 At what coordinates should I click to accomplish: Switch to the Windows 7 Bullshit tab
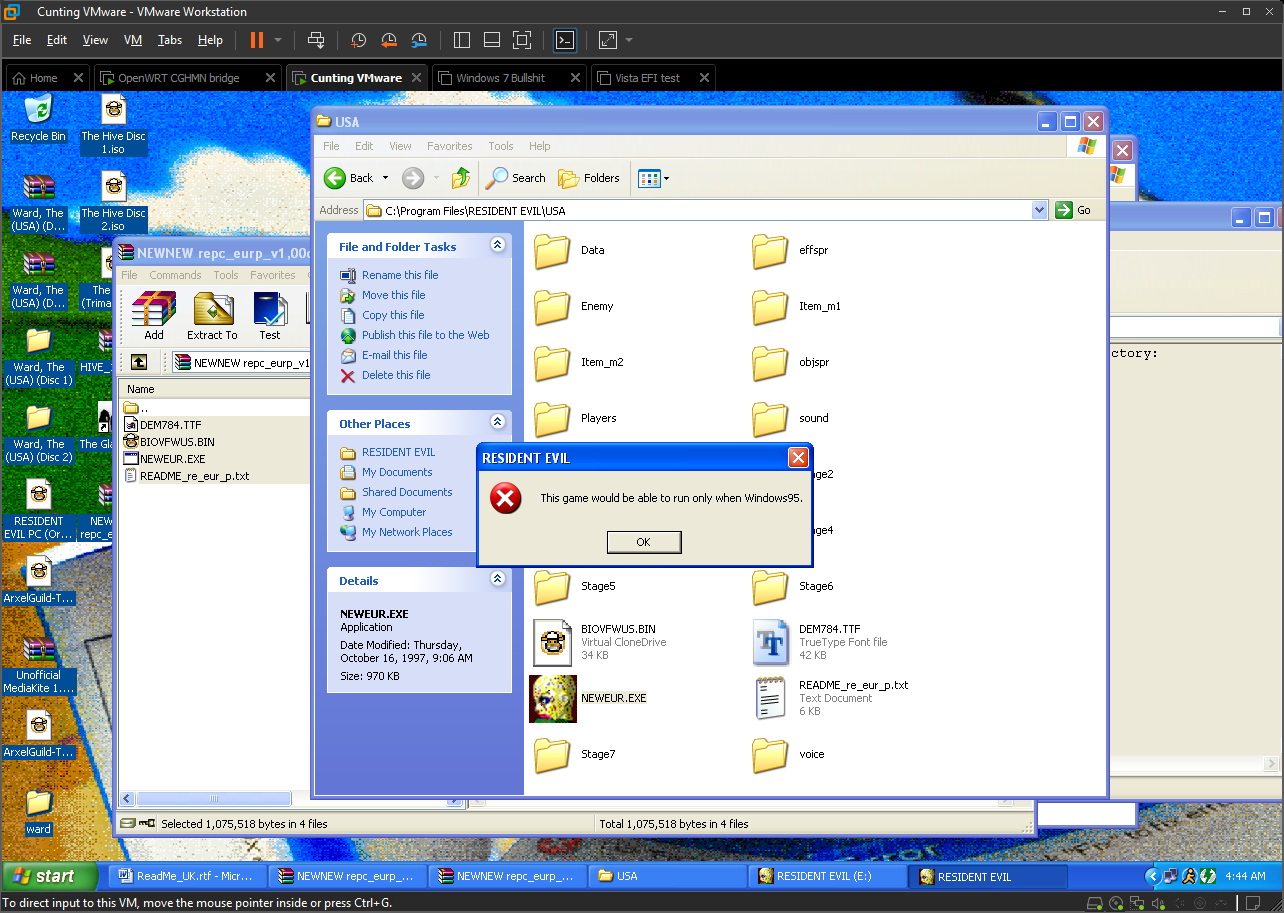point(500,78)
